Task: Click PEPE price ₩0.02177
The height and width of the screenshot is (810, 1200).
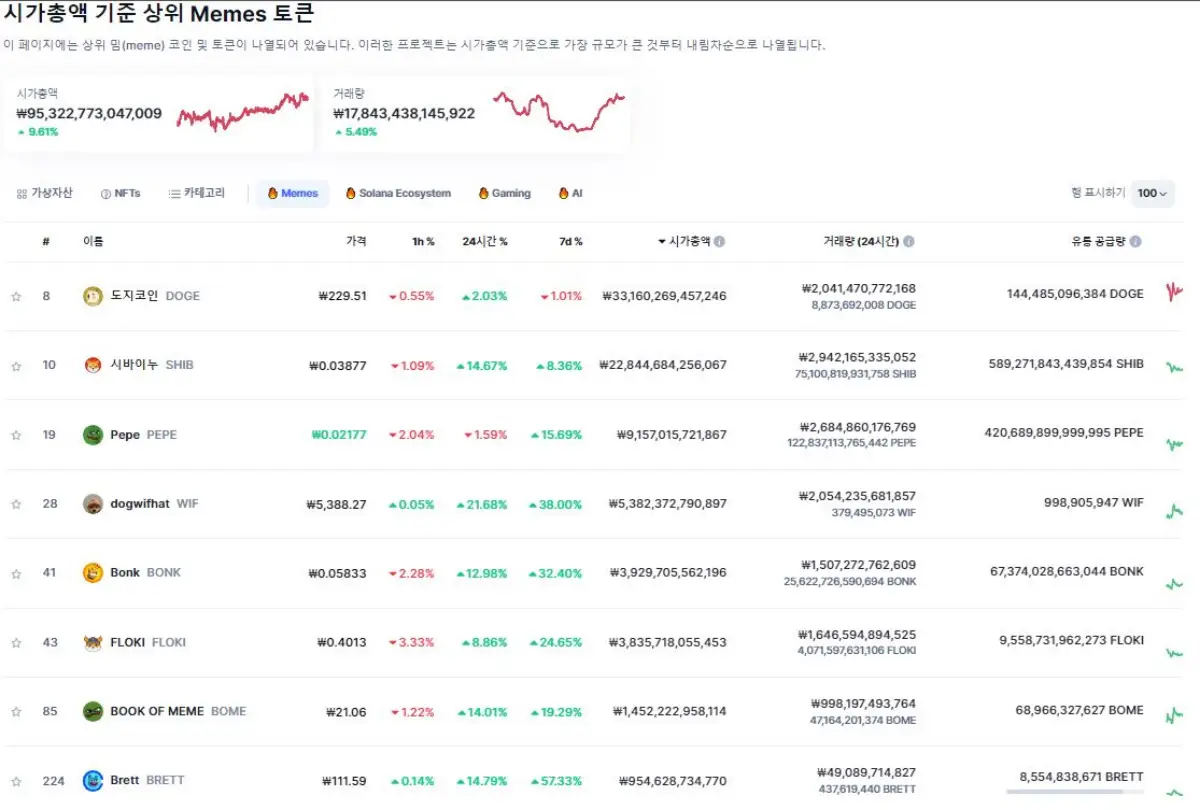Action: click(x=338, y=435)
